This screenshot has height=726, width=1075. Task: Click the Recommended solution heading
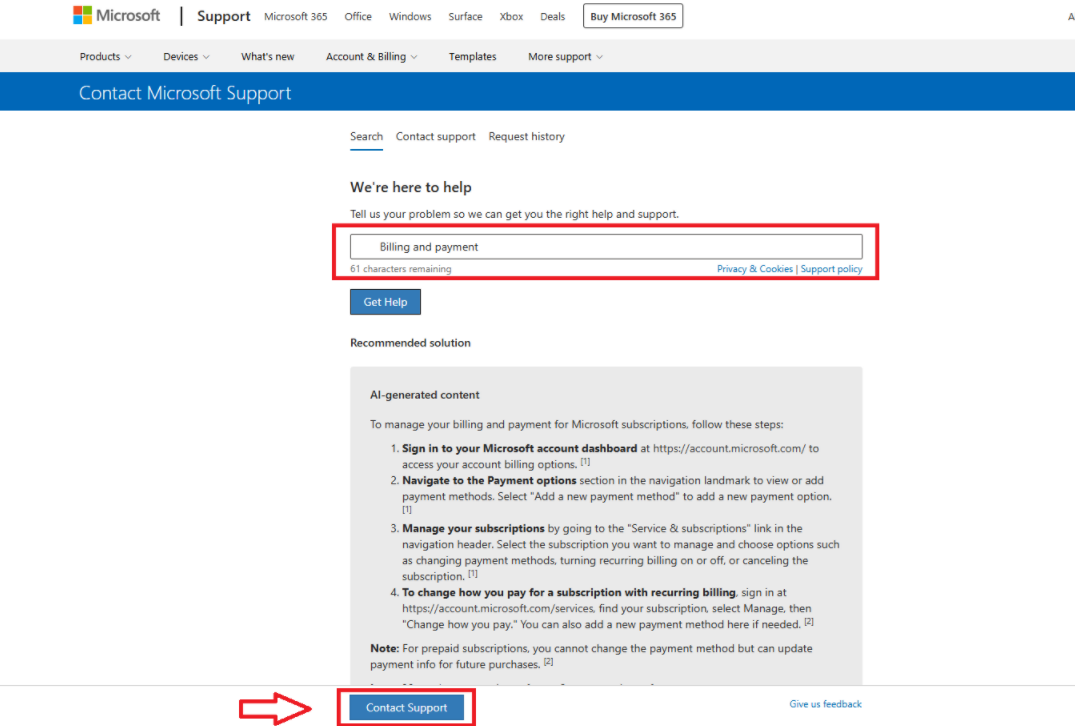(410, 343)
